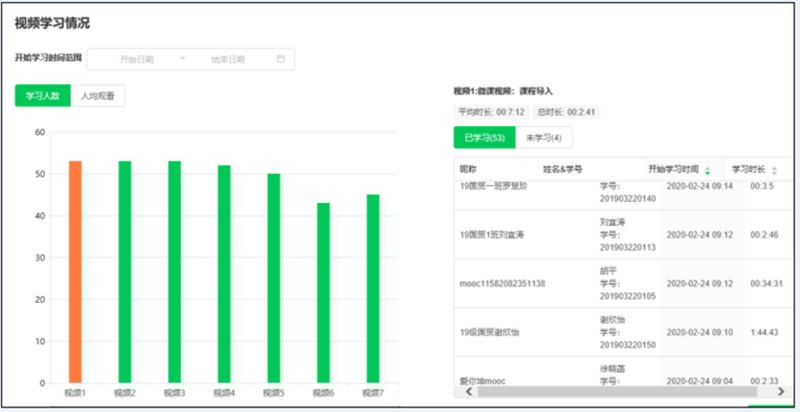Image resolution: width=800 pixels, height=412 pixels.
Task: Click duration value 00:2:46
Action: (x=764, y=235)
